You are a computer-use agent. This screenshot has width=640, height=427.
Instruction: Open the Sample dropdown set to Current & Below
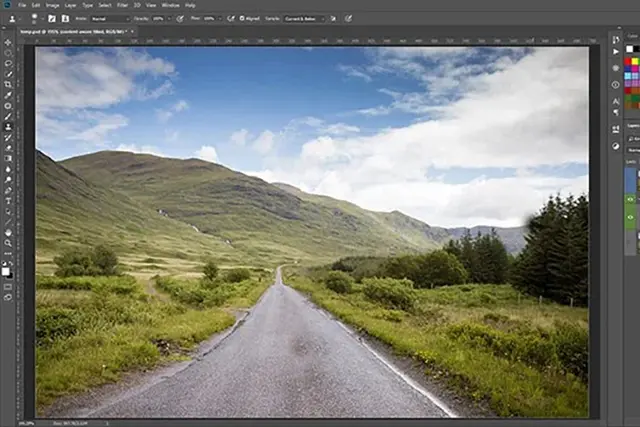304,19
